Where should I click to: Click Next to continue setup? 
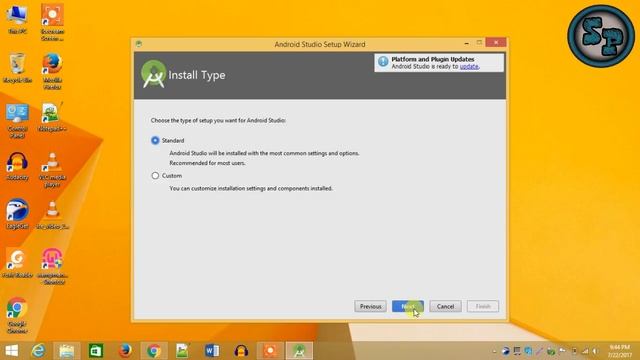tap(408, 306)
